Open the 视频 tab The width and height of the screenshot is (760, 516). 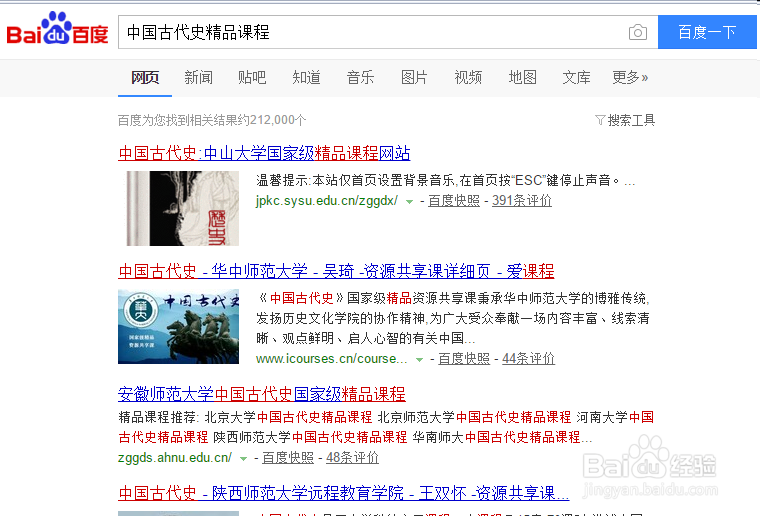tap(468, 77)
